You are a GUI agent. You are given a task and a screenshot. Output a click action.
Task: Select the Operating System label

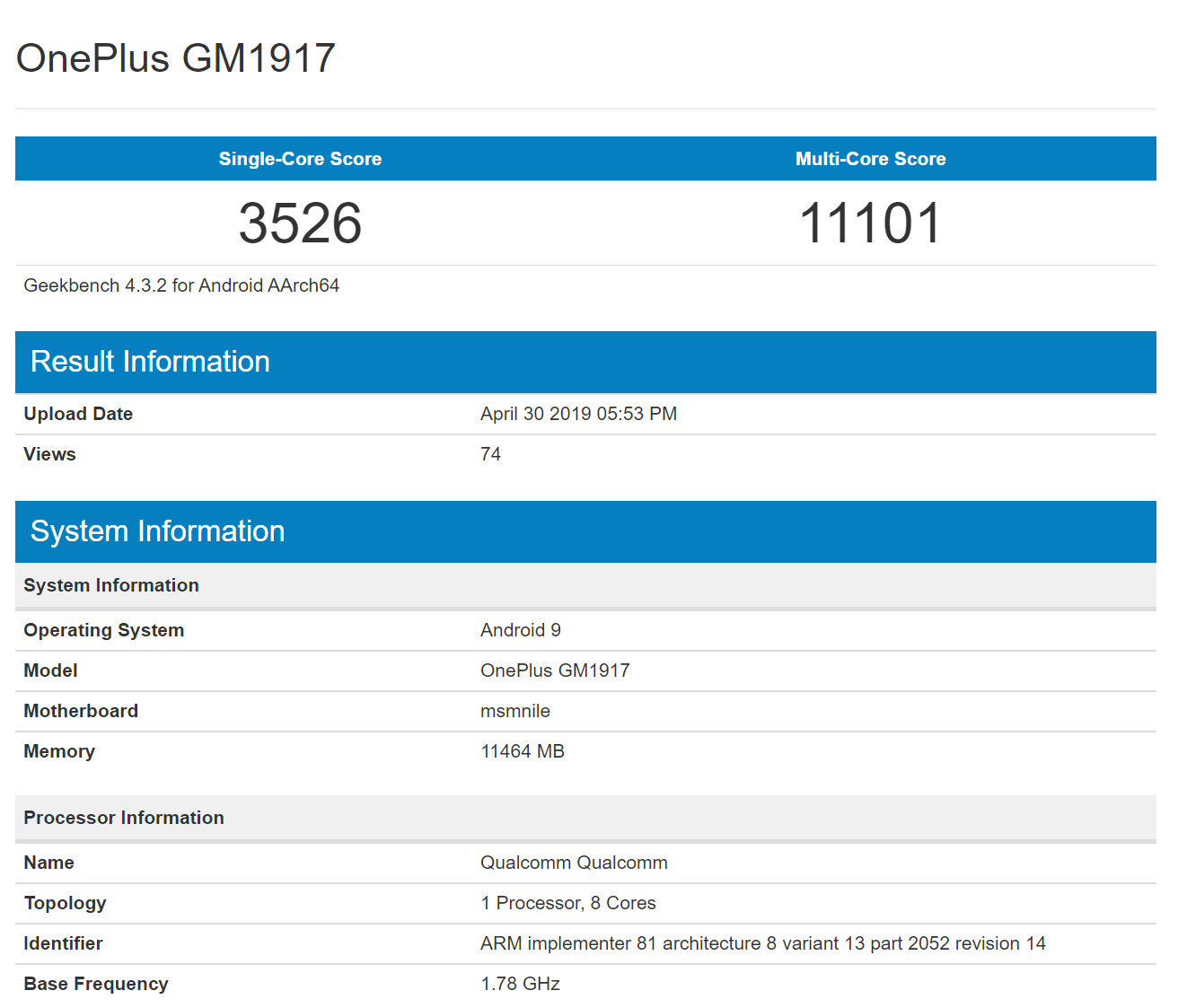click(x=104, y=630)
